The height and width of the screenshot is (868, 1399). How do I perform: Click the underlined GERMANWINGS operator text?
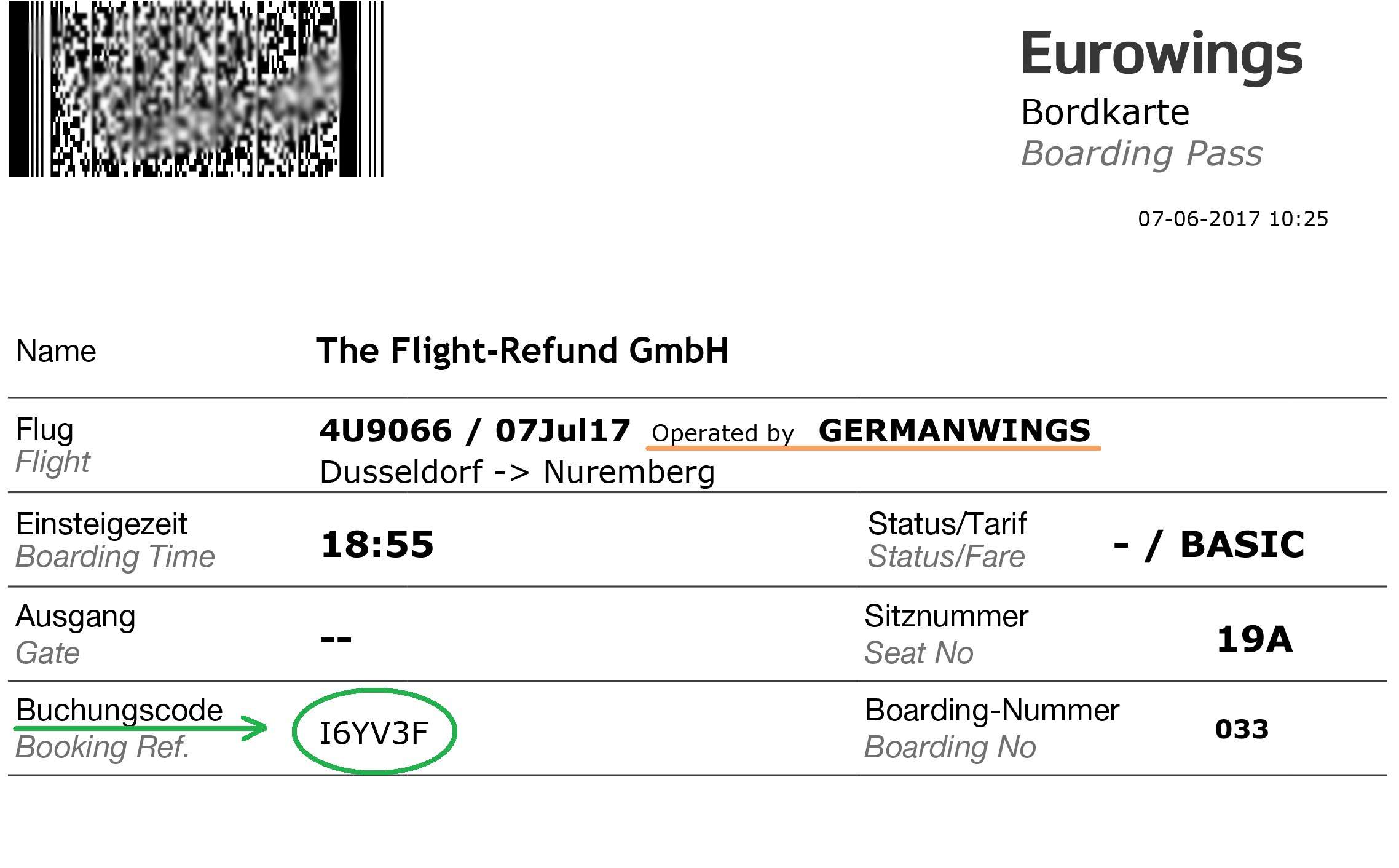point(955,431)
